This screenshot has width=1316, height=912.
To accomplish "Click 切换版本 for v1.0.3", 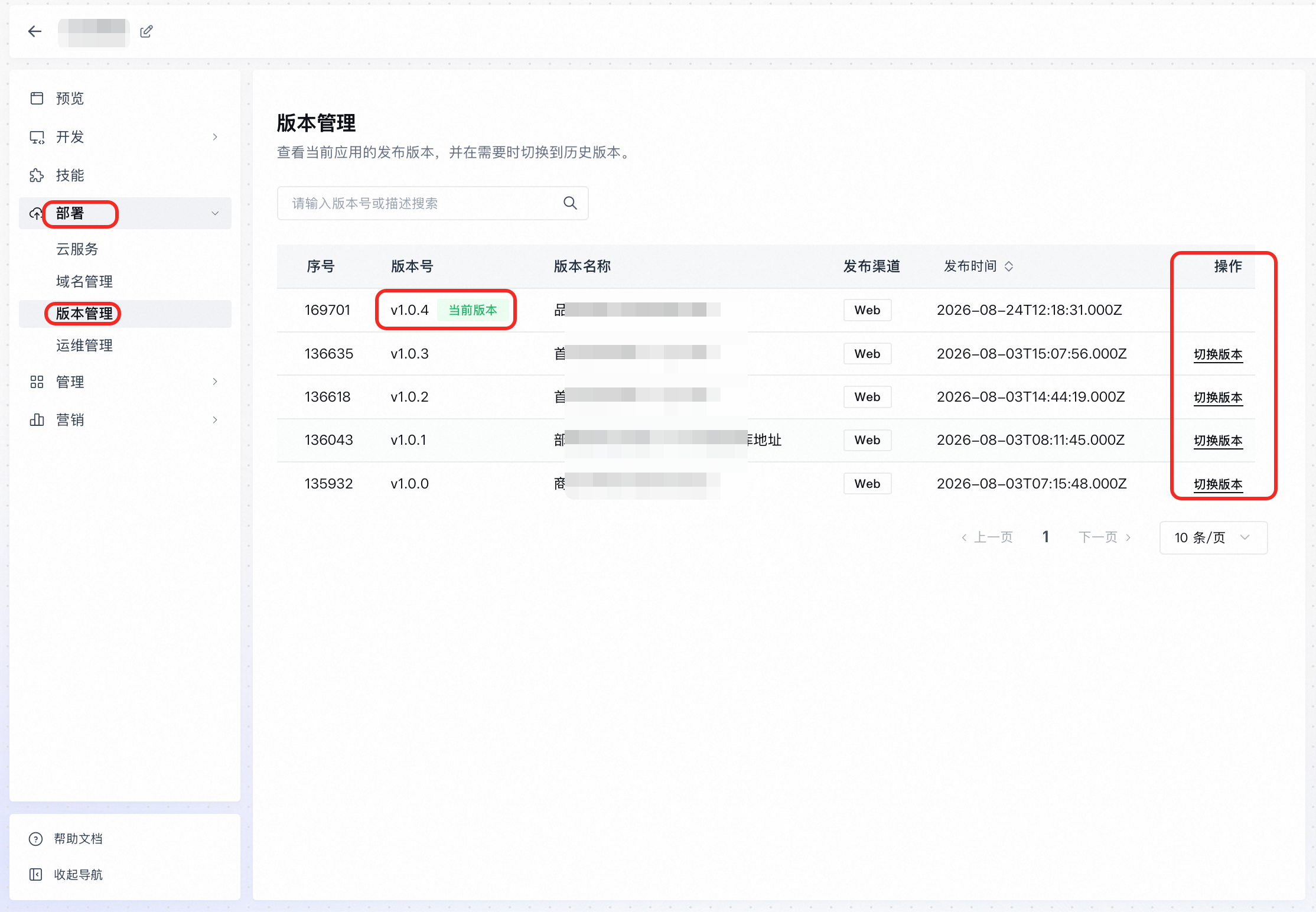I will (1218, 354).
